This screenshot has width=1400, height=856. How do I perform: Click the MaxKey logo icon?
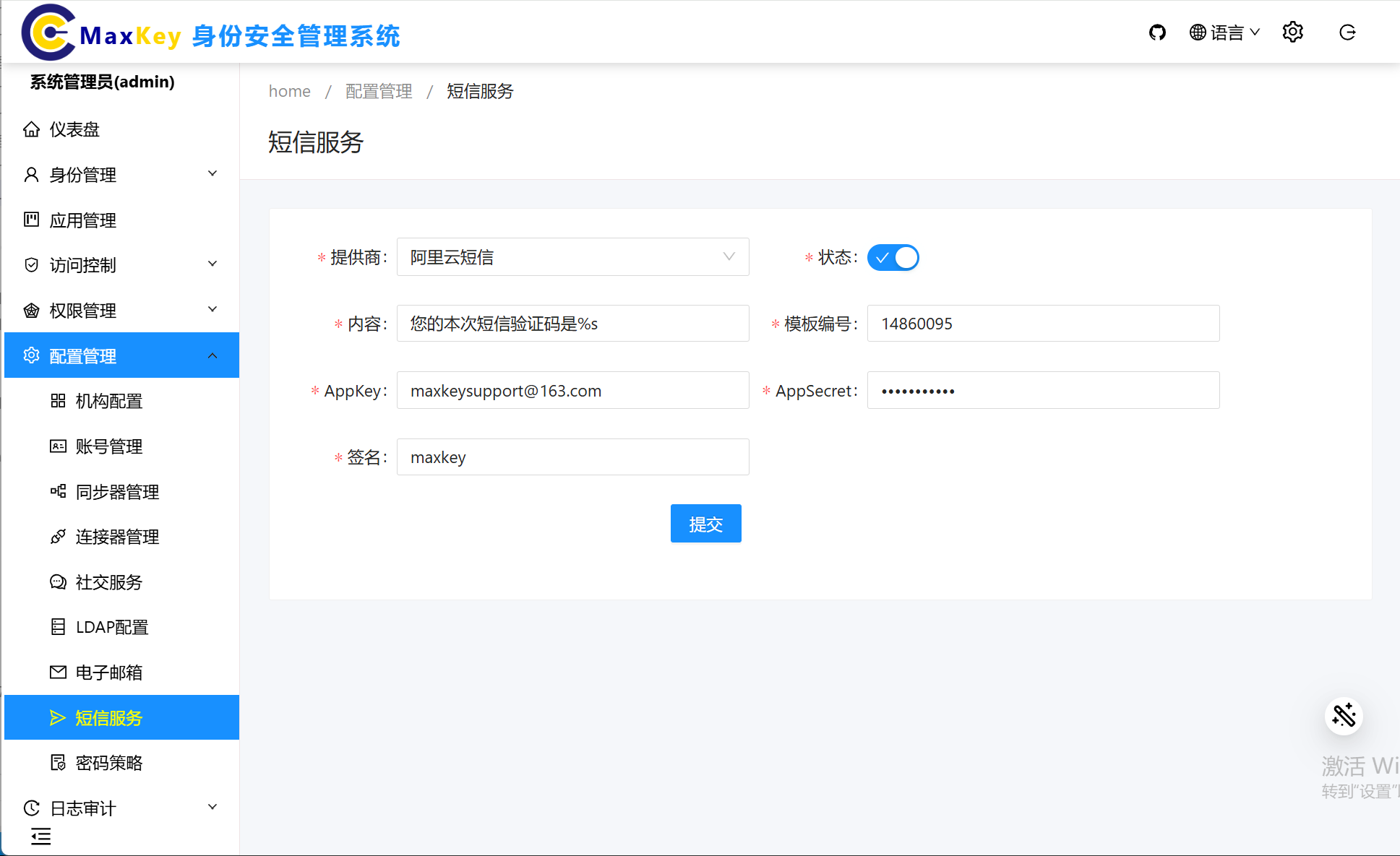click(x=48, y=33)
